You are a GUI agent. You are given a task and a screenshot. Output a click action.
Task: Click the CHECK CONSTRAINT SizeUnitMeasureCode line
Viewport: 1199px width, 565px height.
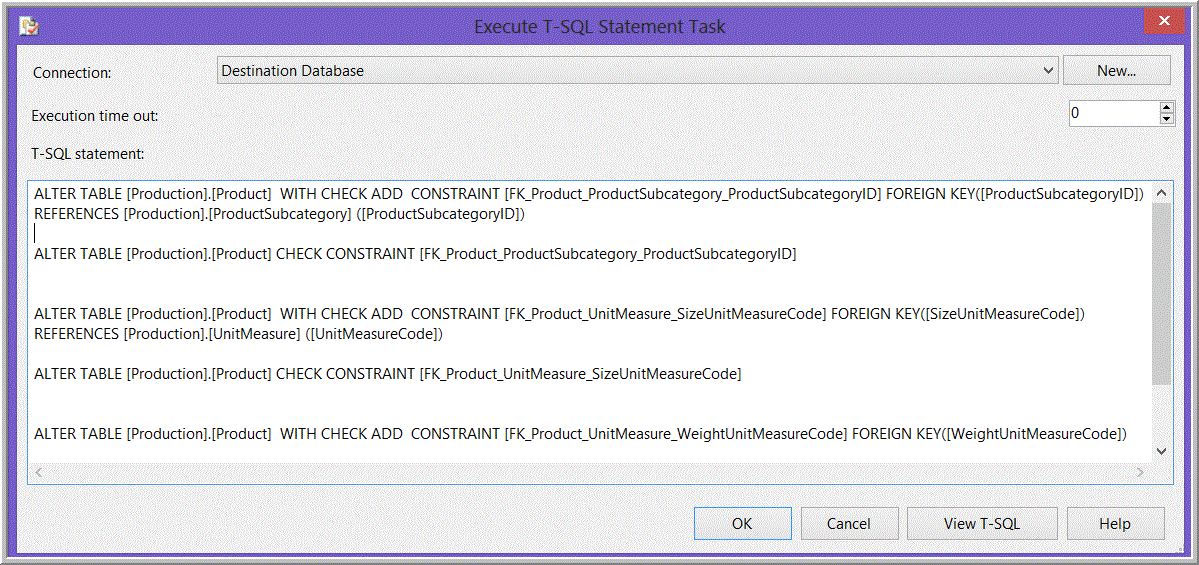[x=387, y=374]
